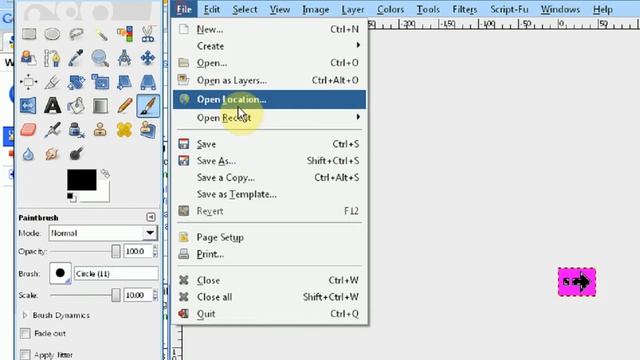Choose Save As from the File menu
Viewport: 640px width, 360px height.
click(269, 161)
